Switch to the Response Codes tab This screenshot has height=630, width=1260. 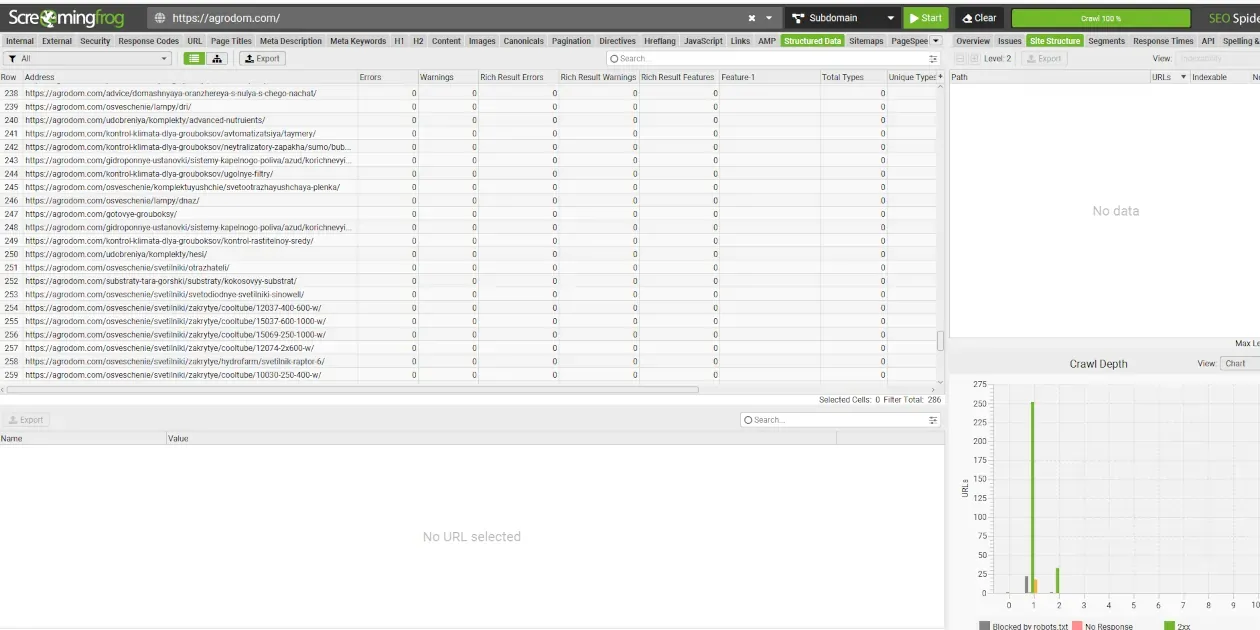[149, 41]
